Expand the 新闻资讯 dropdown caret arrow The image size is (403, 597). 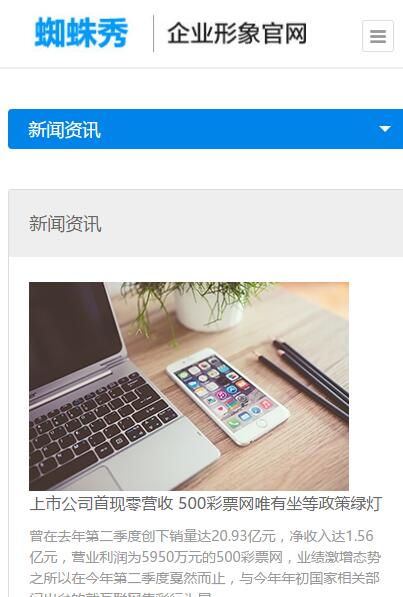[385, 129]
